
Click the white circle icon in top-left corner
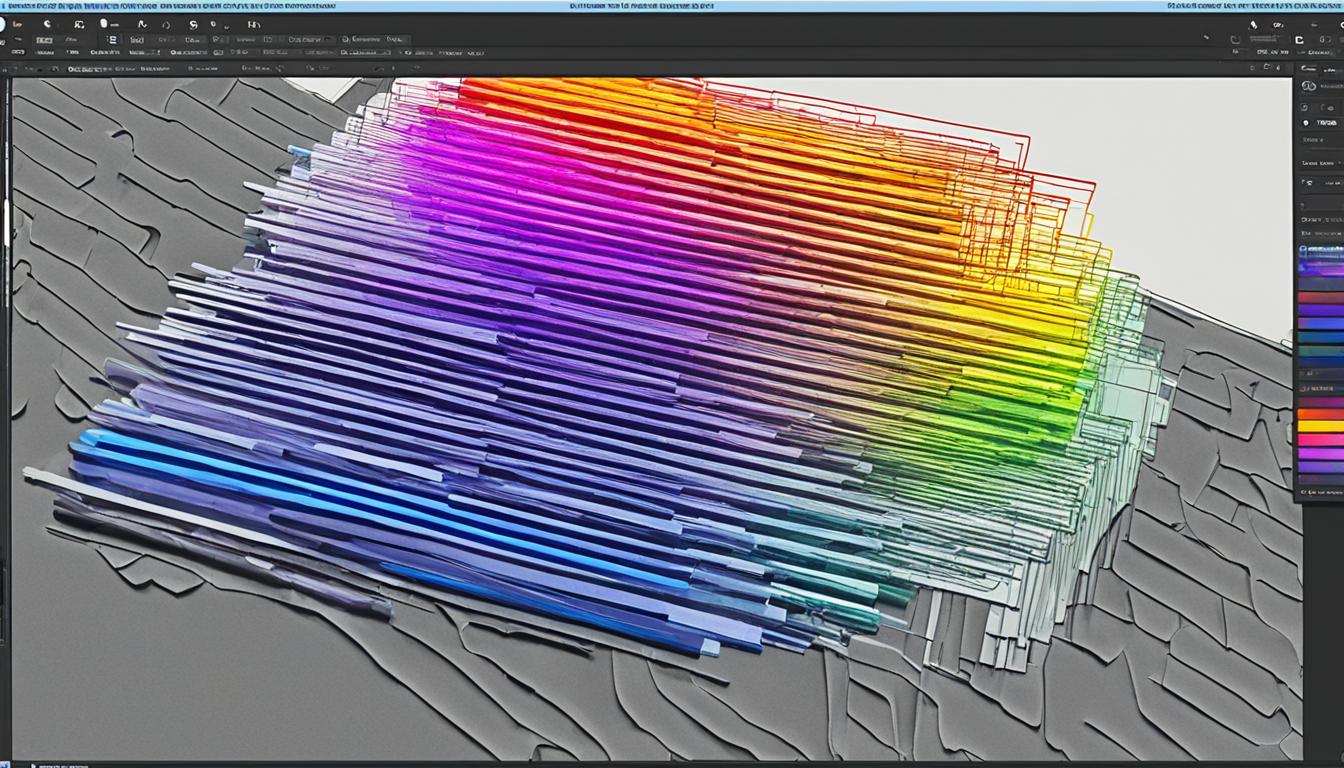point(3,23)
